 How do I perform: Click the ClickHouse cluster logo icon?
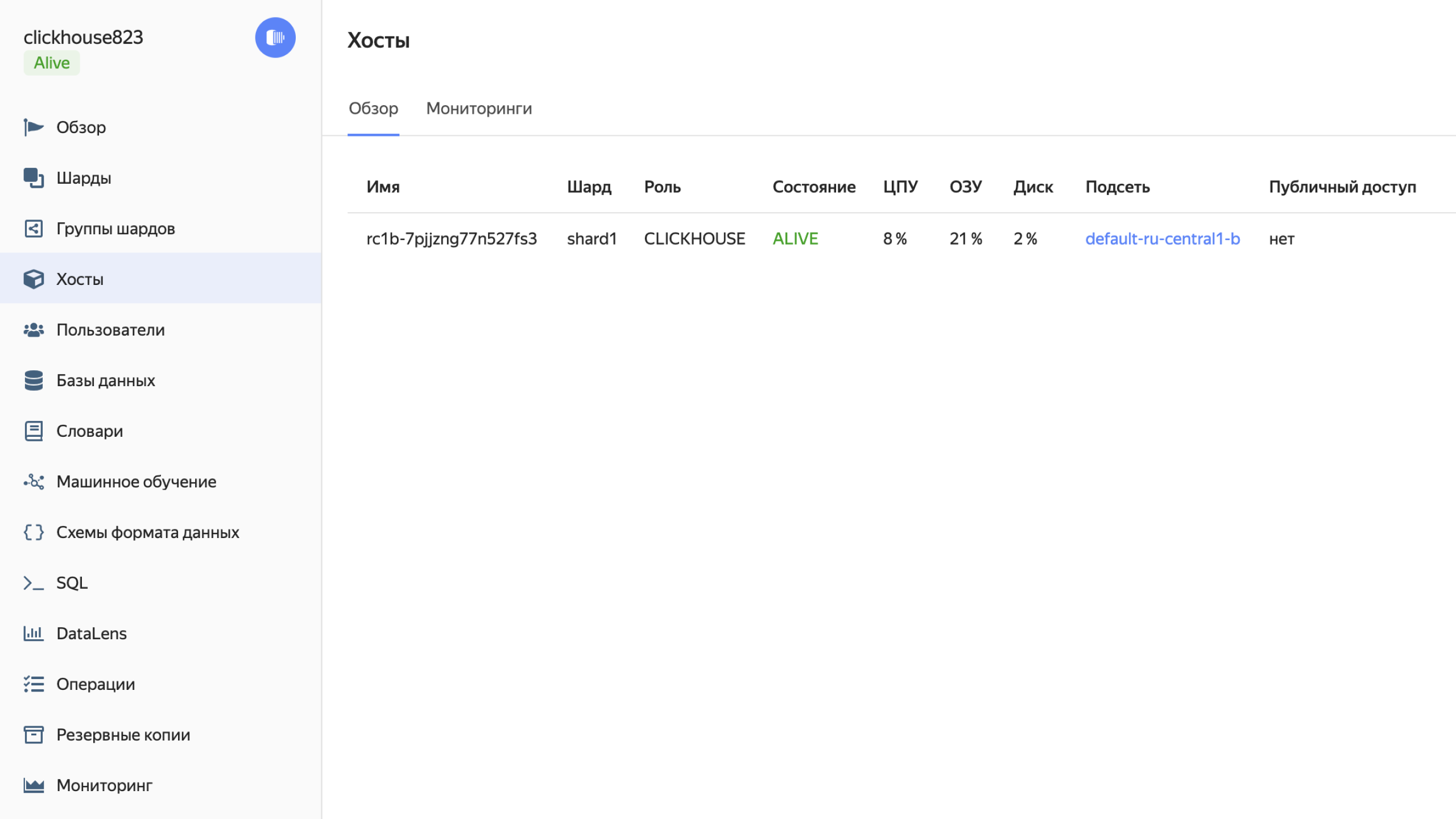[275, 38]
